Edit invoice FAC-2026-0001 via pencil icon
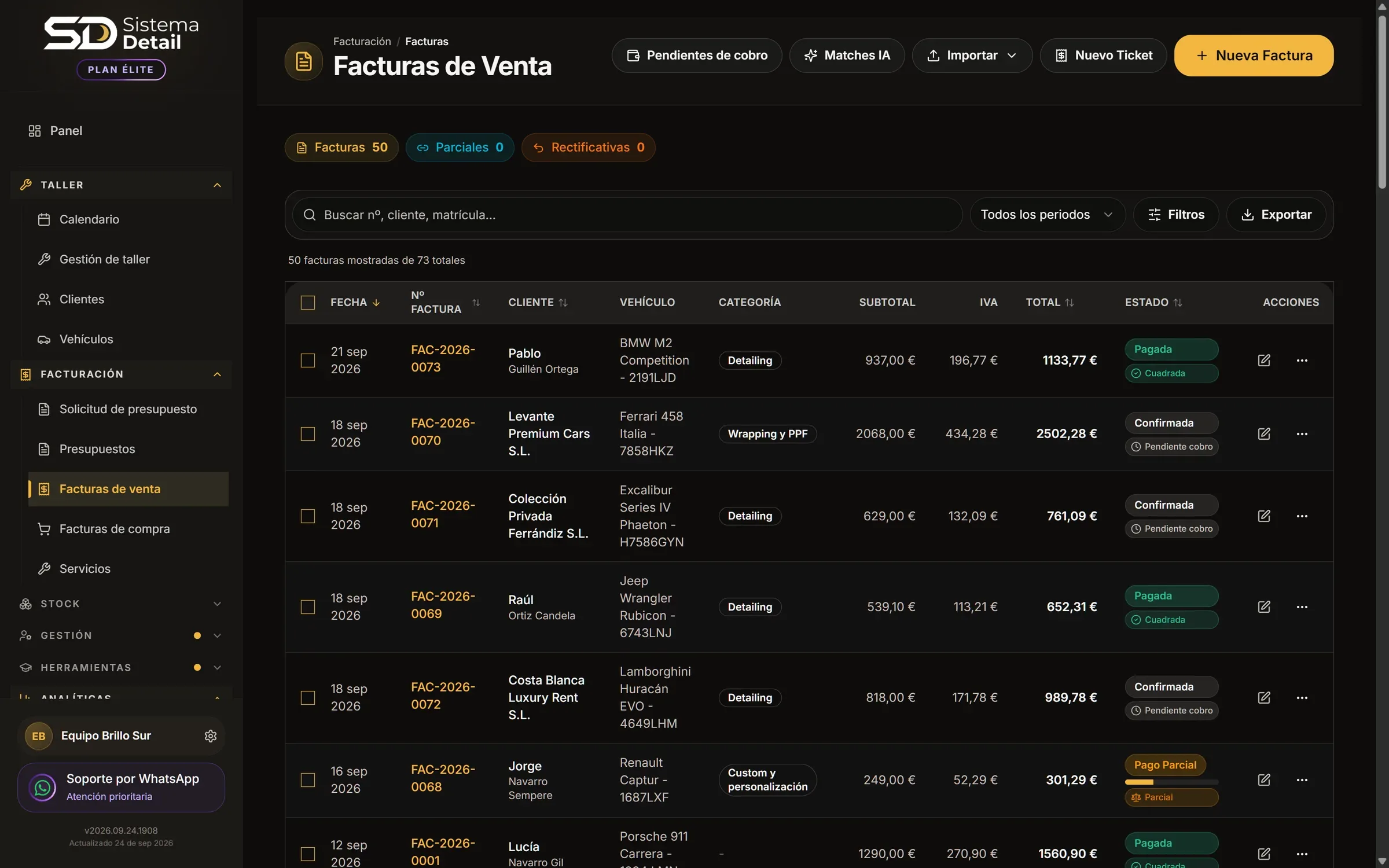 click(1264, 854)
